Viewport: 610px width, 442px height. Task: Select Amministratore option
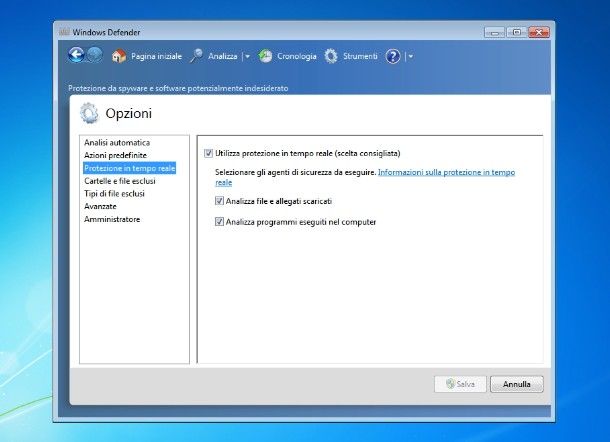tap(112, 219)
